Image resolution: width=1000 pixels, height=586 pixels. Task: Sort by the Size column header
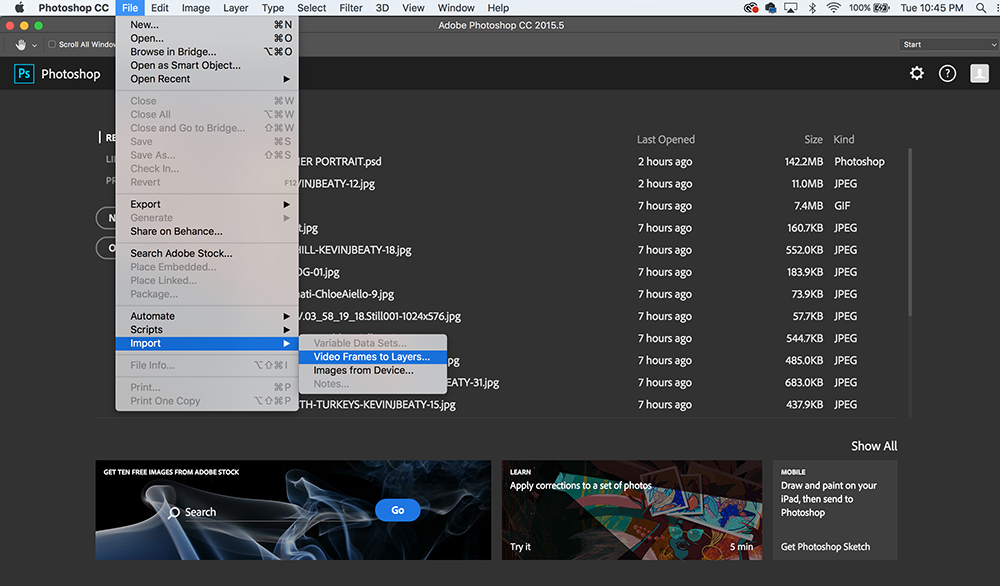click(813, 139)
